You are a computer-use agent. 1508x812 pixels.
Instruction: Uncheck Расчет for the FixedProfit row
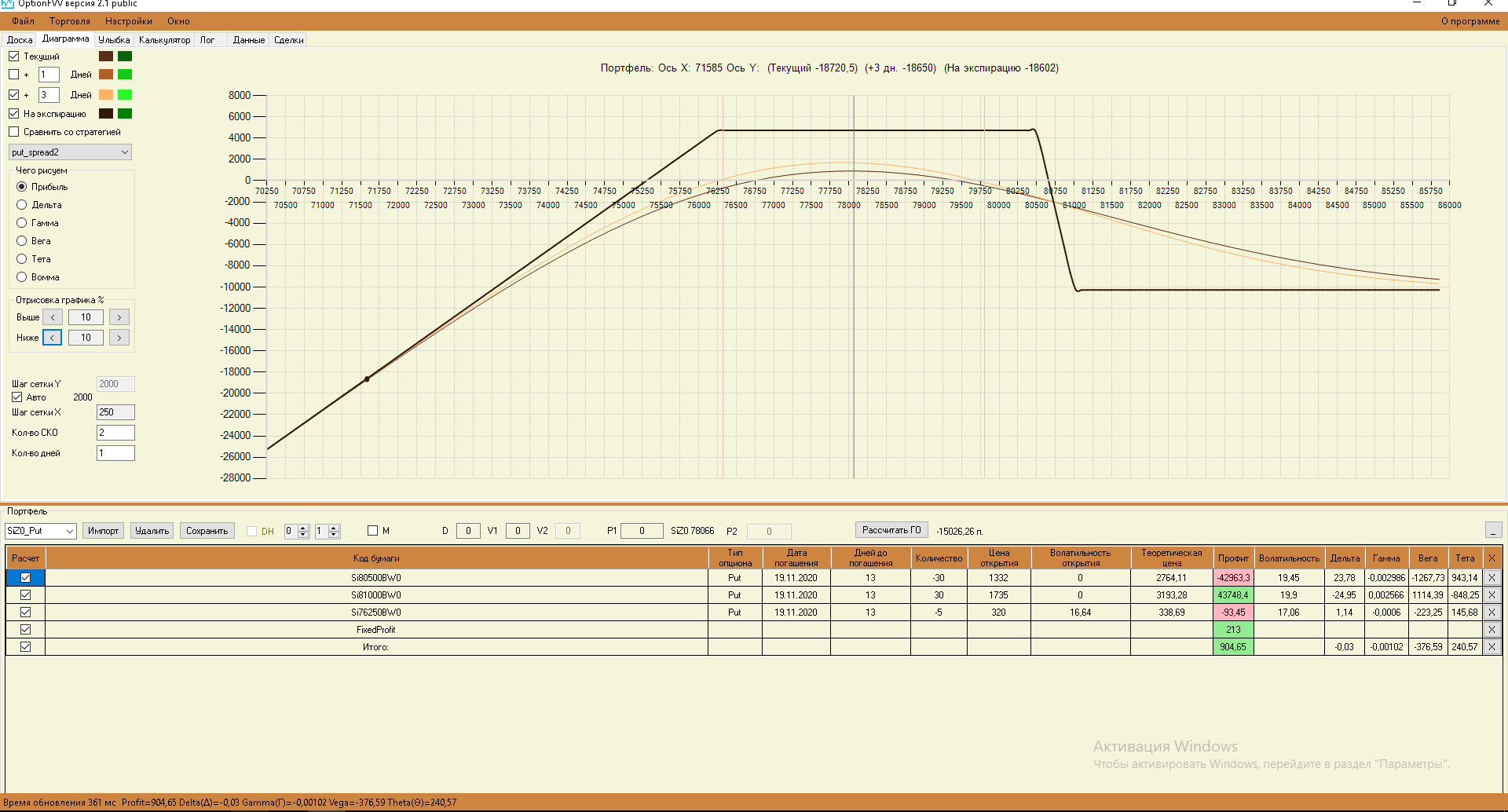point(25,630)
